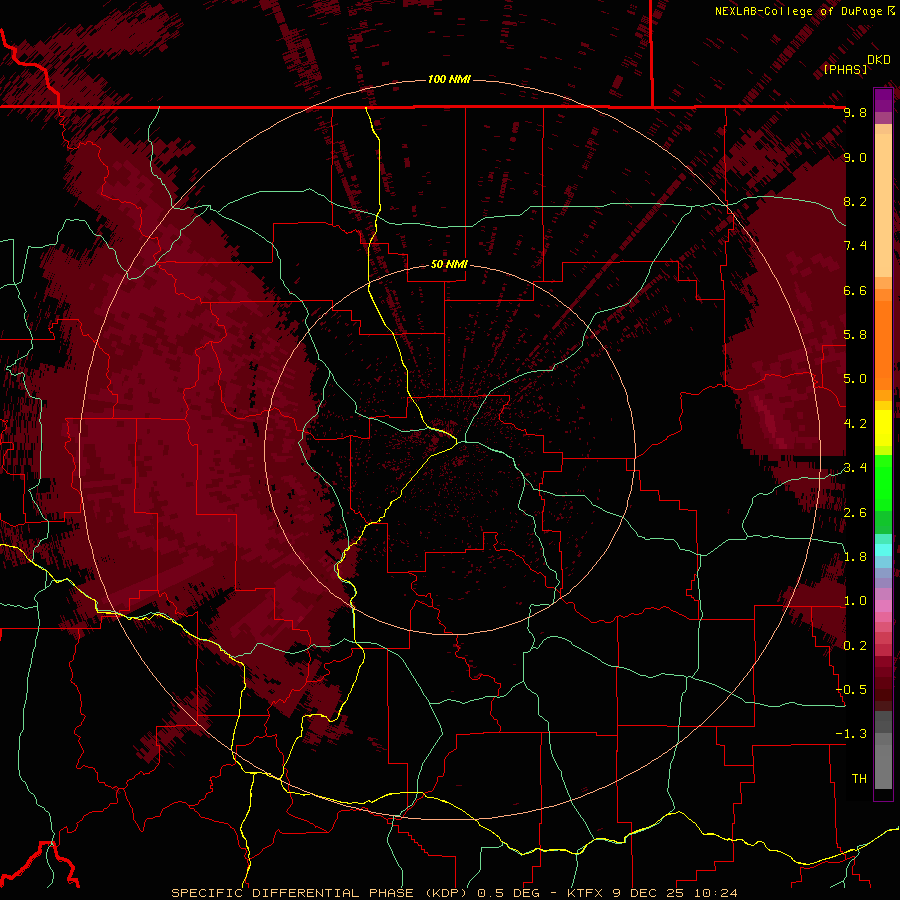Click the 1.8 value on color scale
Viewport: 900px width, 900px height.
coord(855,557)
